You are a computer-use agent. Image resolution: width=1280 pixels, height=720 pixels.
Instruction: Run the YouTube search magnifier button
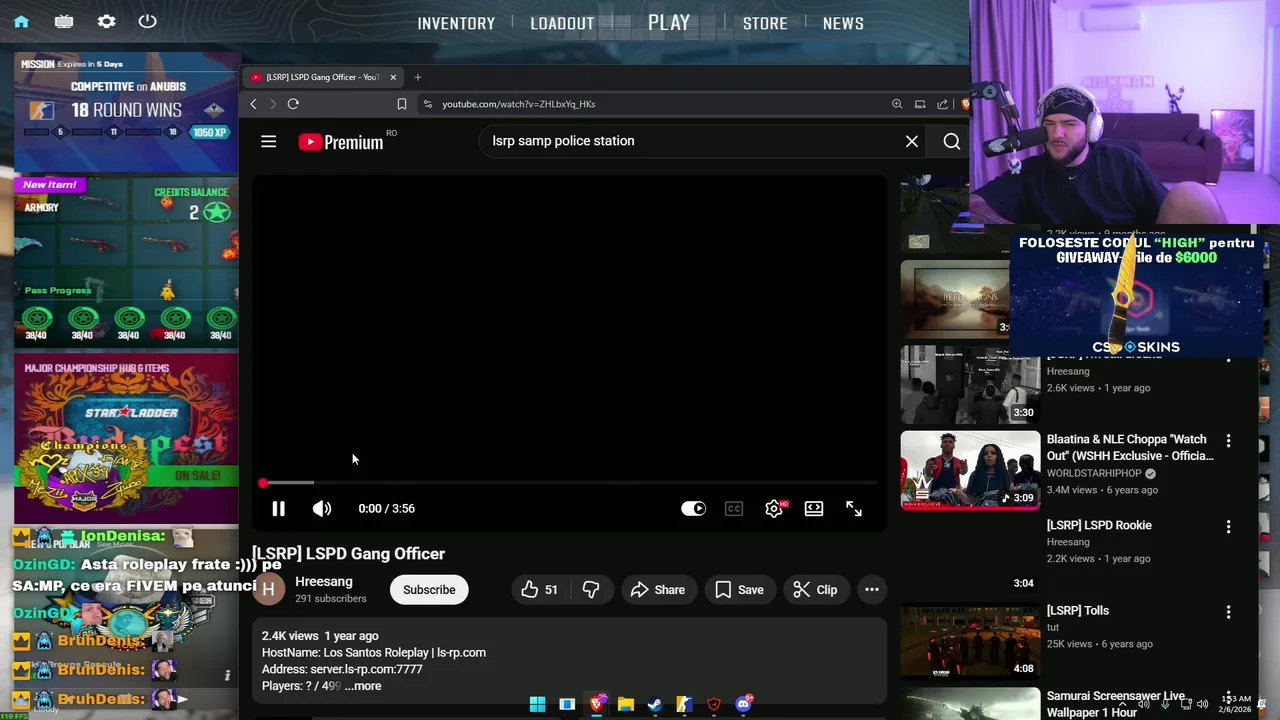(952, 141)
